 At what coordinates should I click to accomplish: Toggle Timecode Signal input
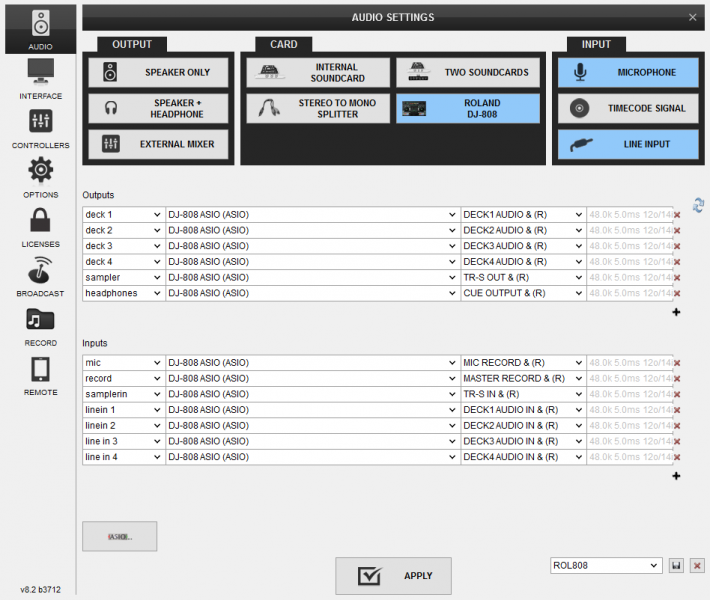628,108
